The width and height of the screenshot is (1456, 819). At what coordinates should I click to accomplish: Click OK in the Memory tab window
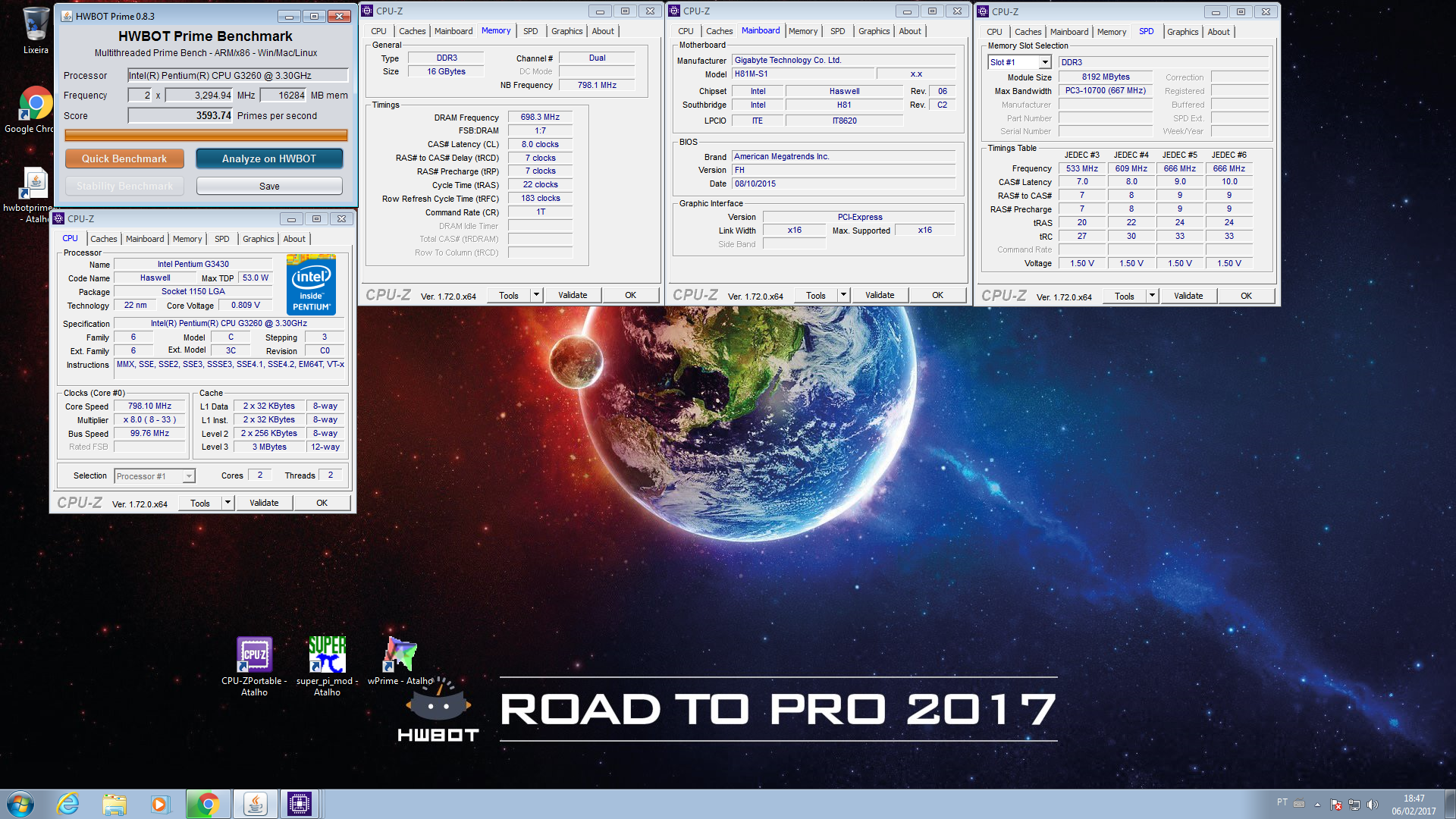coord(630,295)
